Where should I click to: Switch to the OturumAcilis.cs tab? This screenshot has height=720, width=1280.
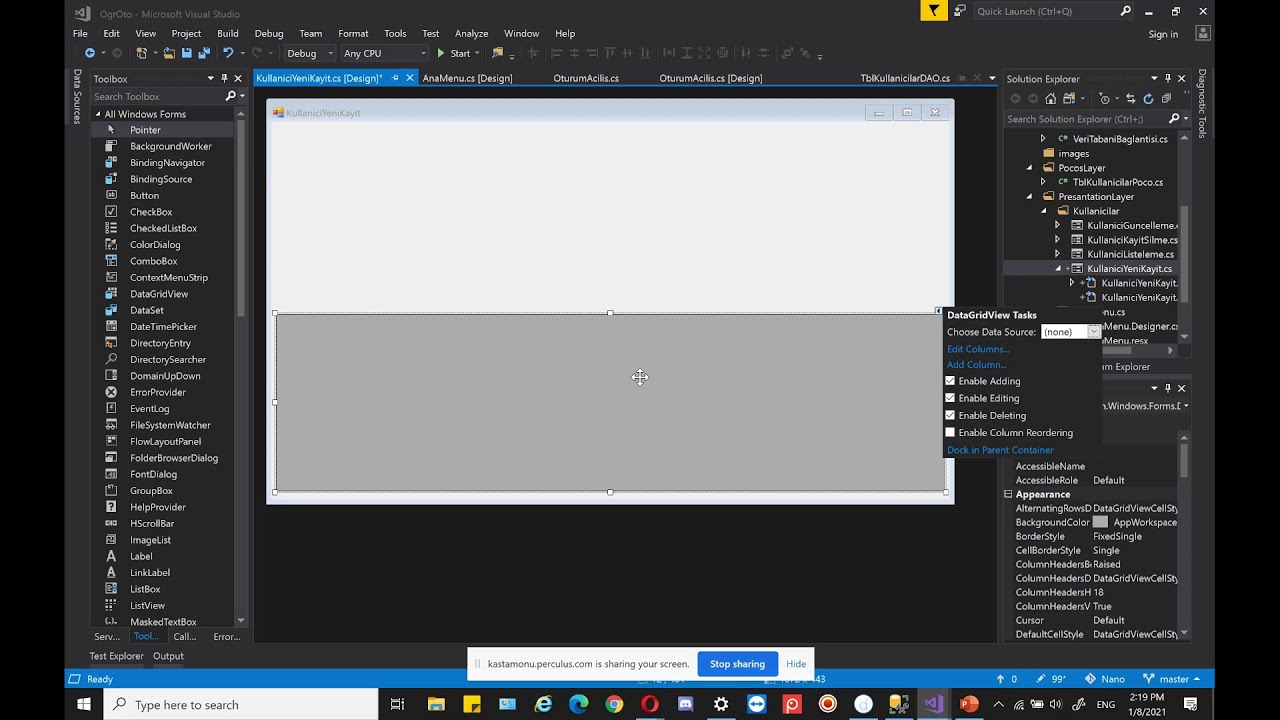[586, 78]
